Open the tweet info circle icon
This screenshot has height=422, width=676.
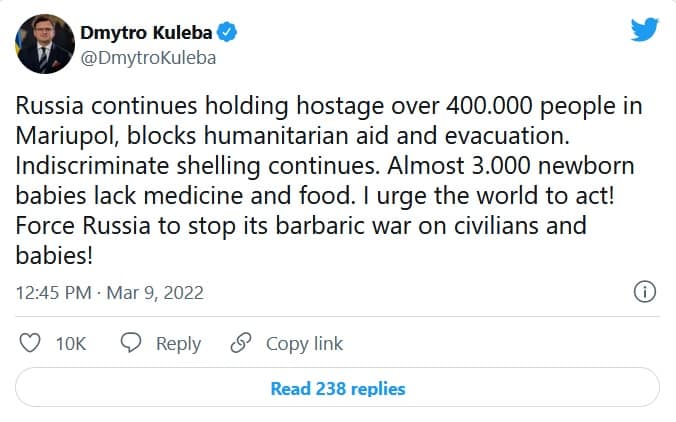point(645,293)
